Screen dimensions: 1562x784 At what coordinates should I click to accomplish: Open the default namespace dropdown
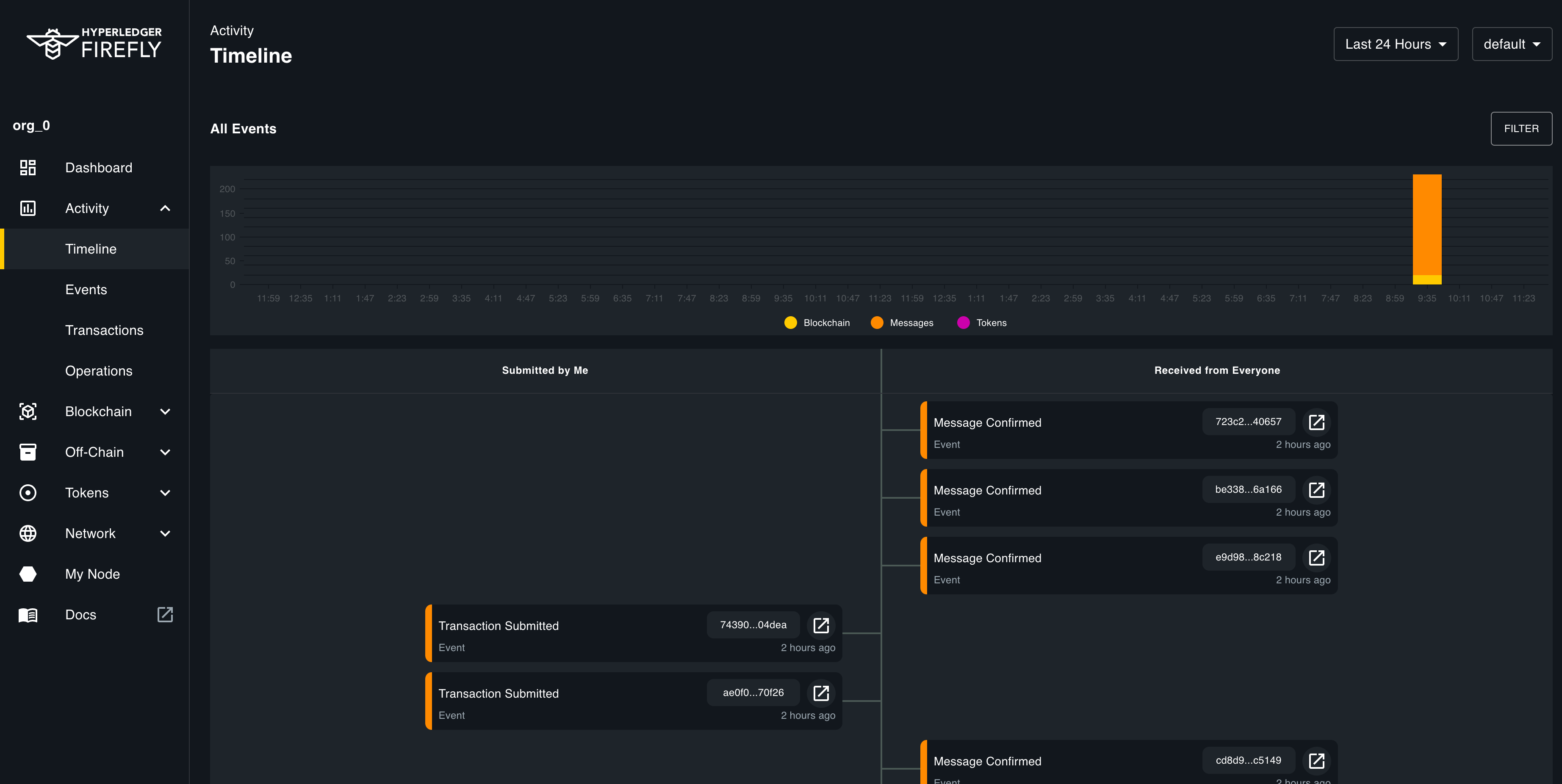pyautogui.click(x=1512, y=44)
